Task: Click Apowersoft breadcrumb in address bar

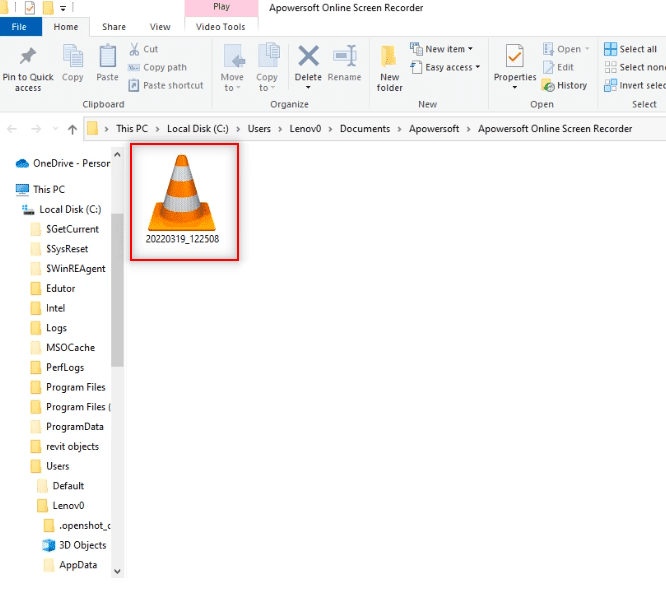Action: pyautogui.click(x=434, y=129)
